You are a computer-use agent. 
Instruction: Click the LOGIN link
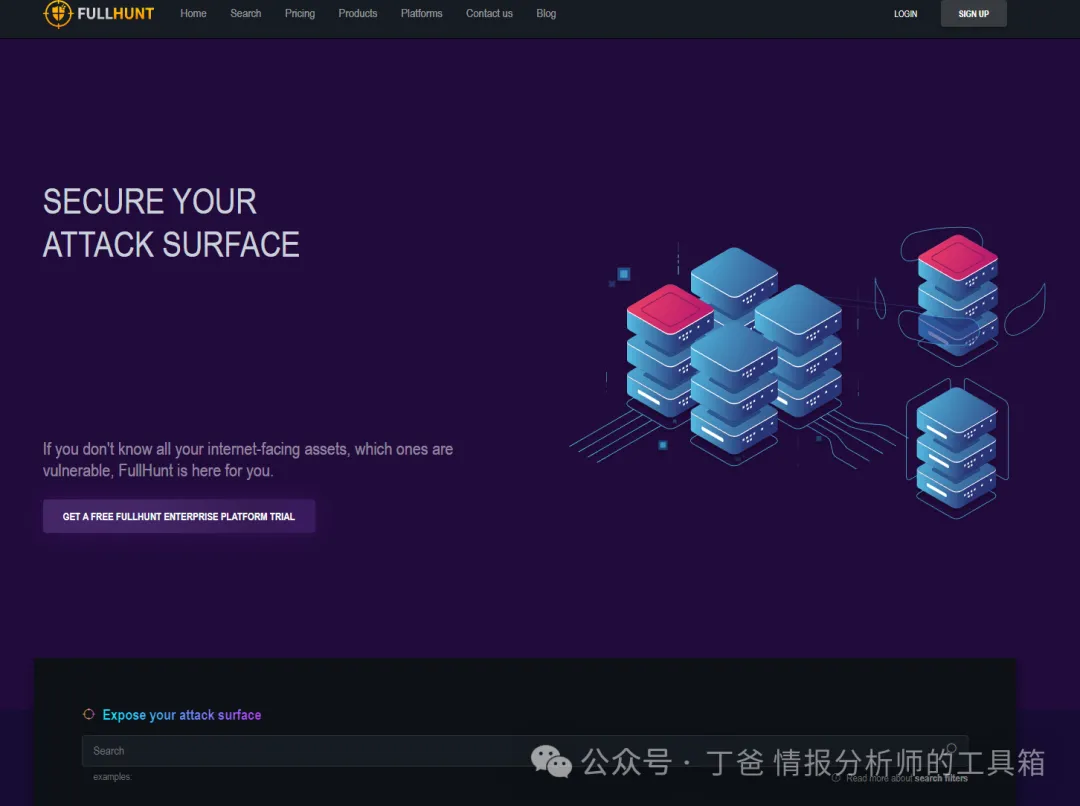(x=905, y=14)
